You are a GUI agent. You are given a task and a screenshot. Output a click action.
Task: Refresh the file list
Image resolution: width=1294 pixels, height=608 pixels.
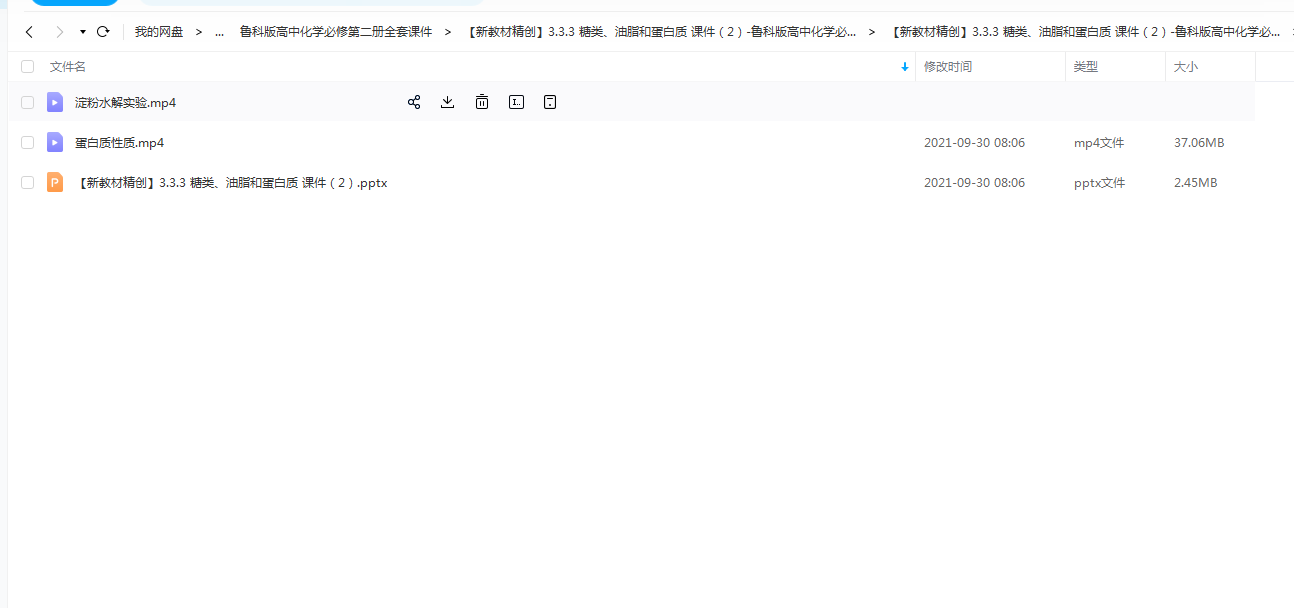pos(103,32)
